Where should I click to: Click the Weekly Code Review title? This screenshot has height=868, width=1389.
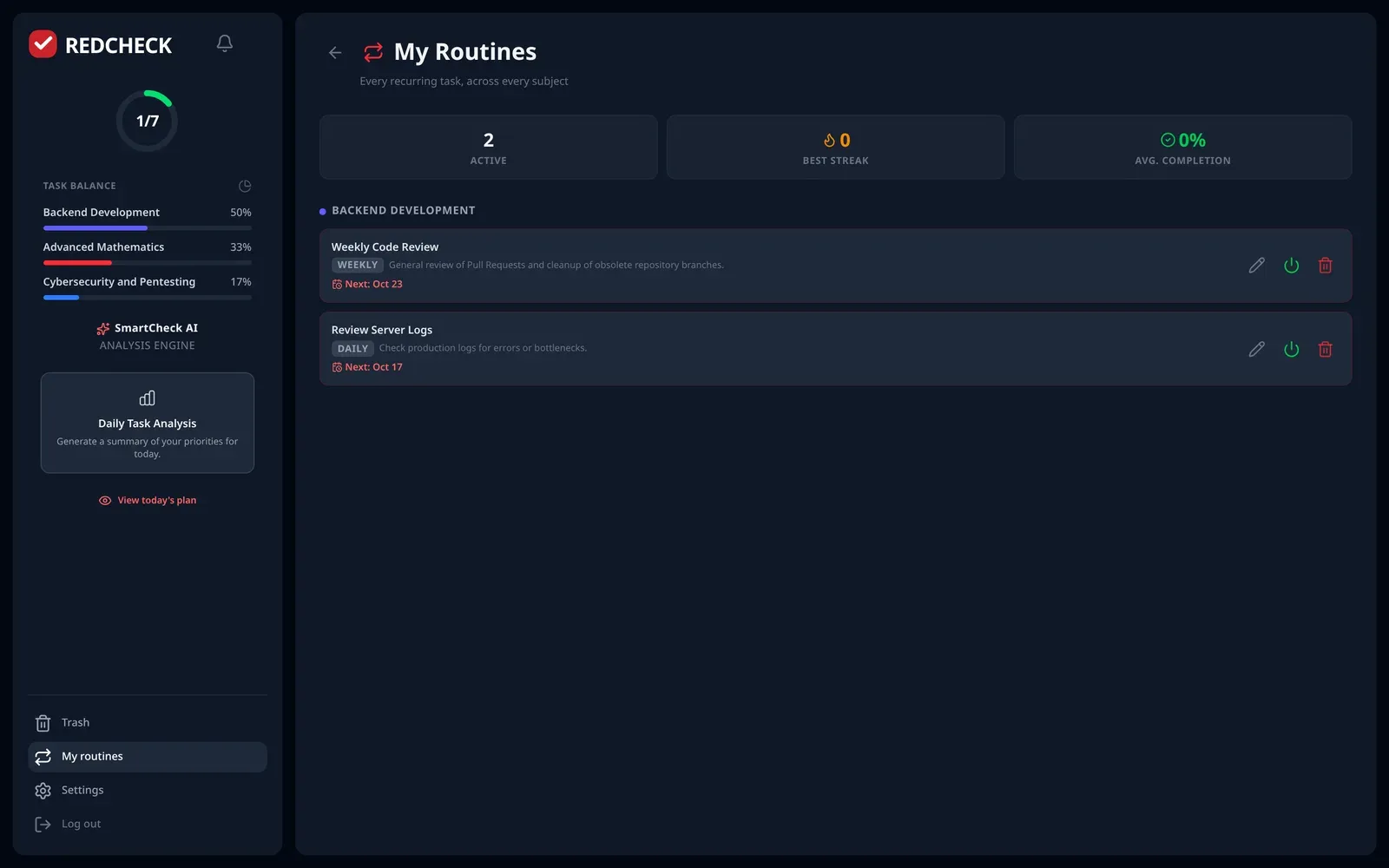coord(385,247)
